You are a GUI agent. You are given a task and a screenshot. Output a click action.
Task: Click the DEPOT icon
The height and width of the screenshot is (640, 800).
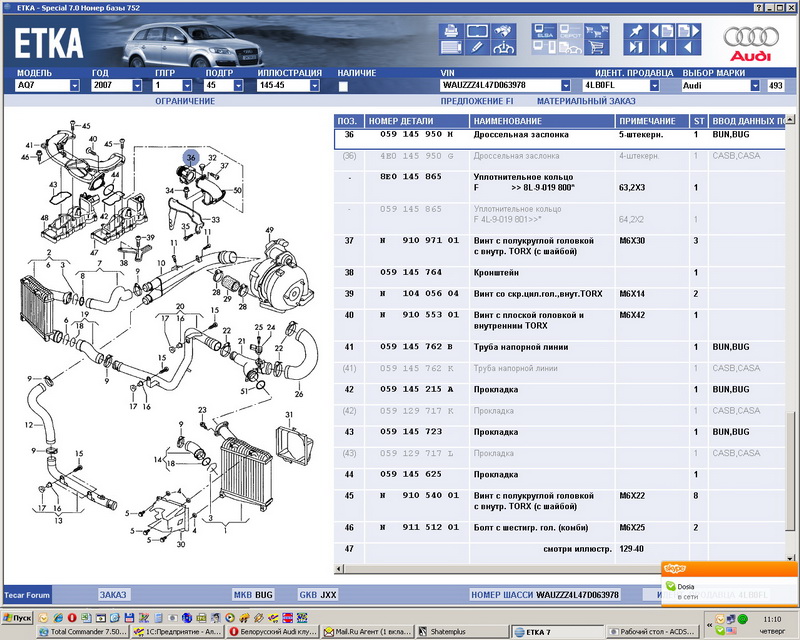pyautogui.click(x=570, y=31)
